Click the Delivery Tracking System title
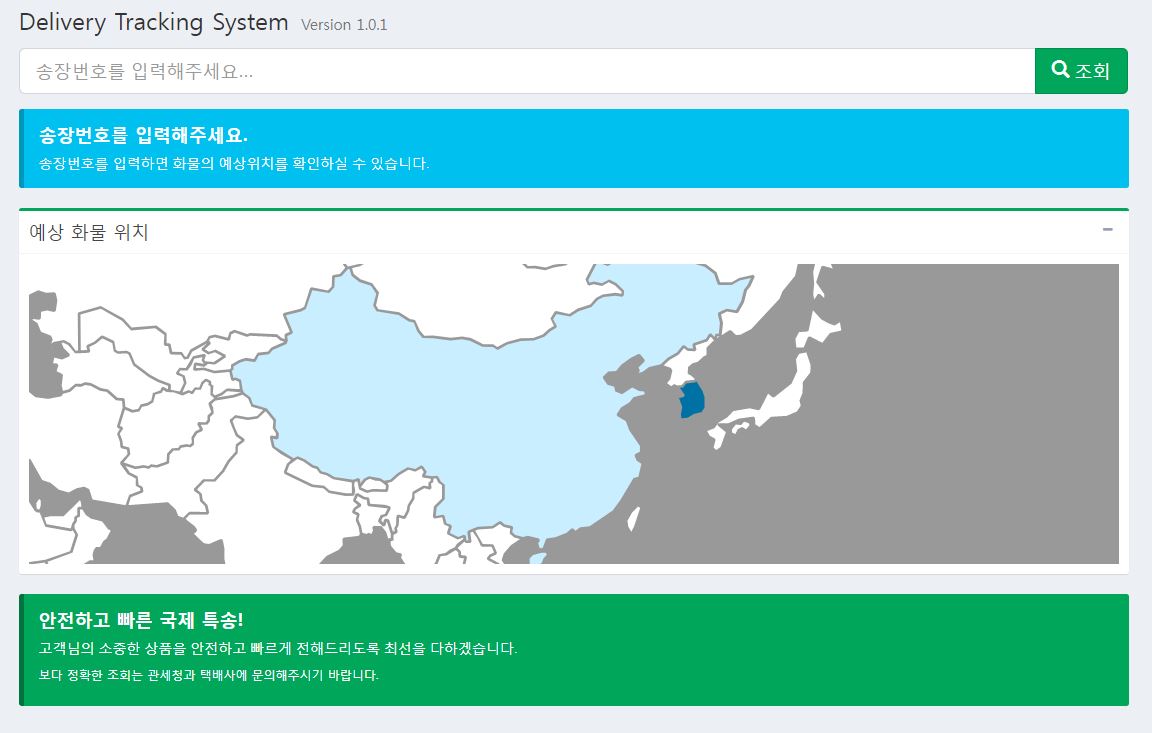Screen dimensions: 1152x733 pyautogui.click(x=154, y=22)
